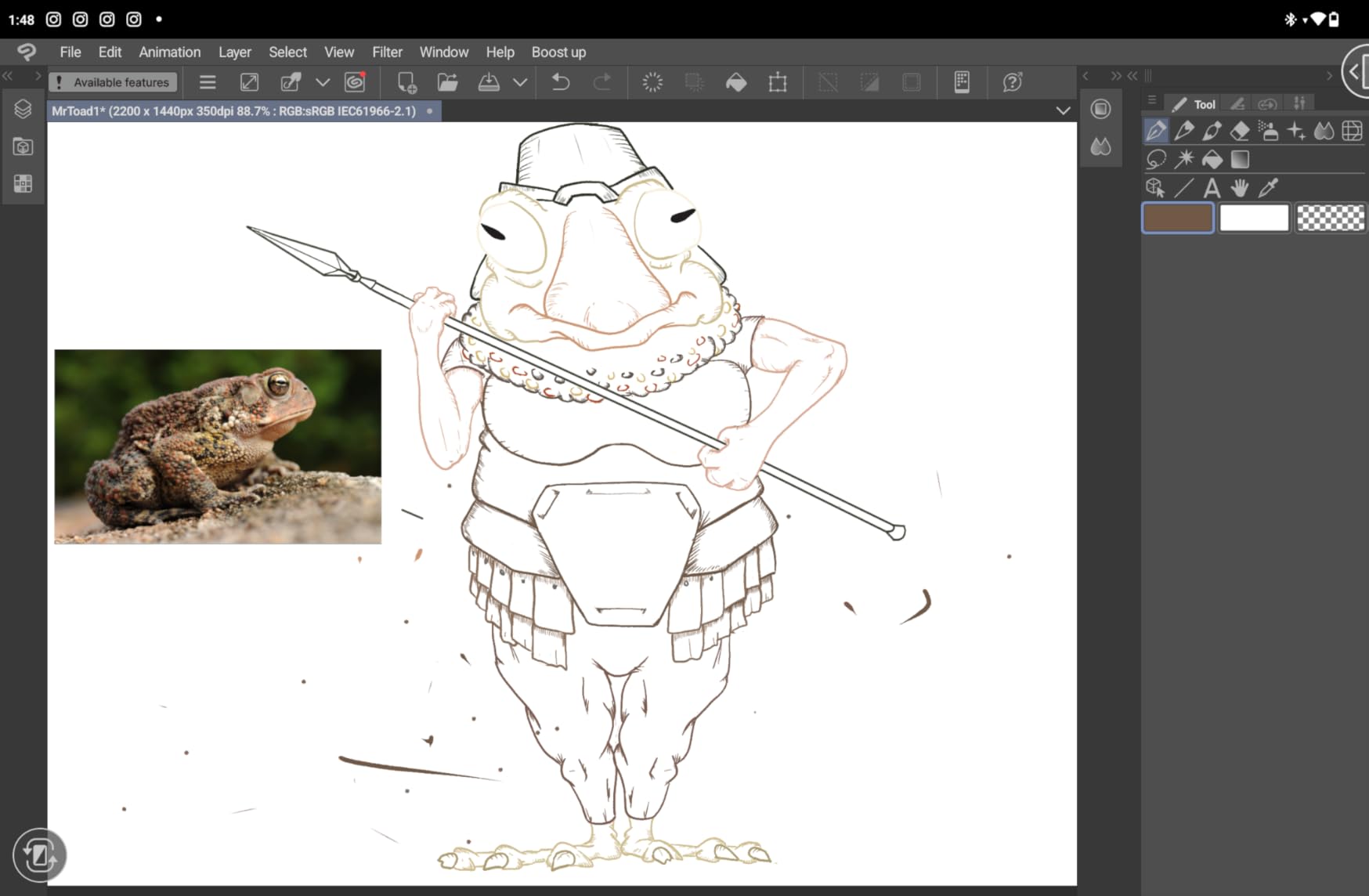
Task: Select the Hand move tool
Action: (x=1240, y=188)
